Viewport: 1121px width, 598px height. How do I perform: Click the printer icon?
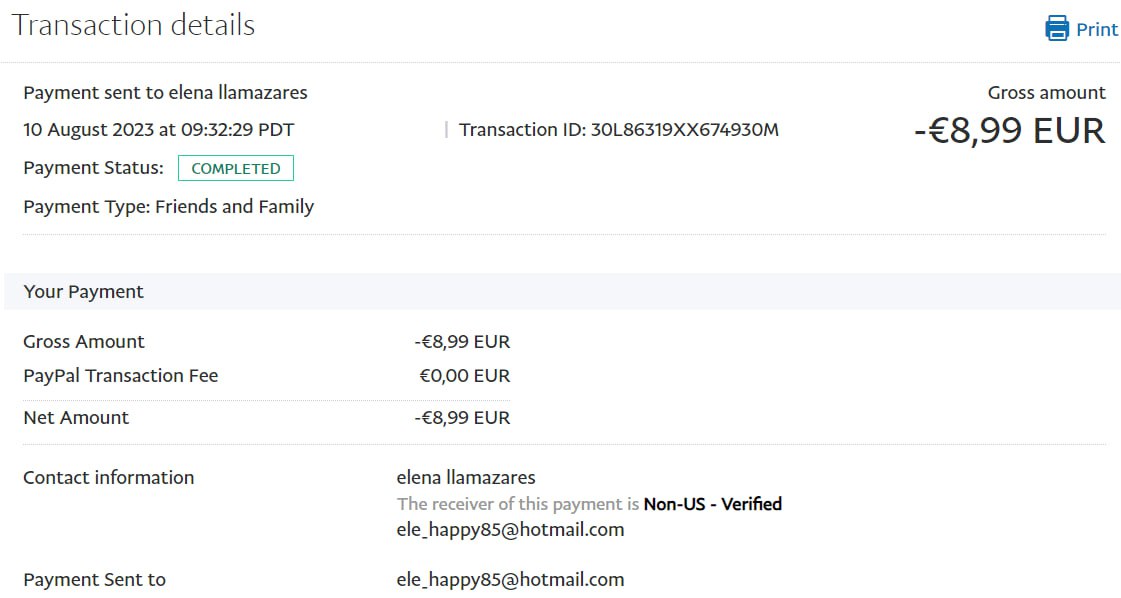(x=1056, y=28)
